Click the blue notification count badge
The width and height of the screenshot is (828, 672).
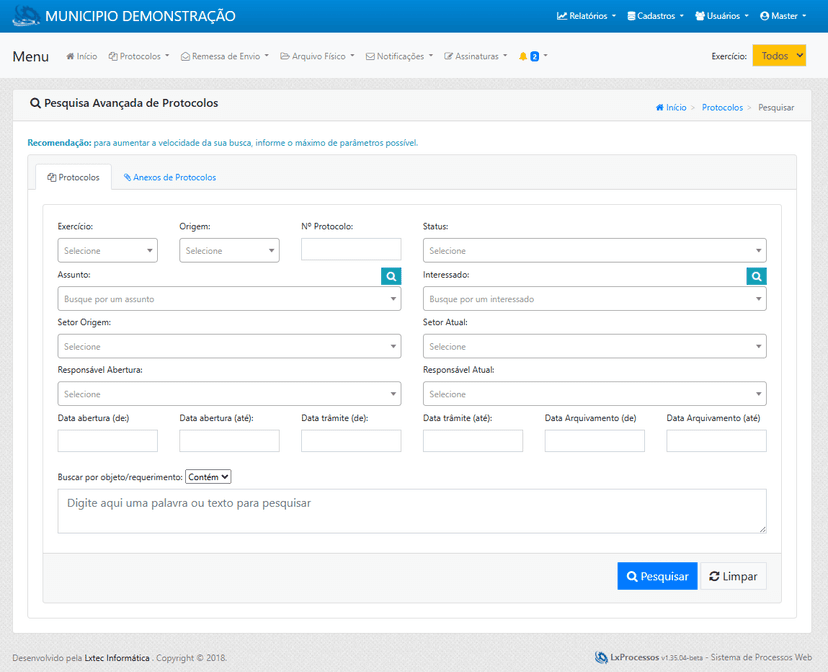(x=534, y=56)
